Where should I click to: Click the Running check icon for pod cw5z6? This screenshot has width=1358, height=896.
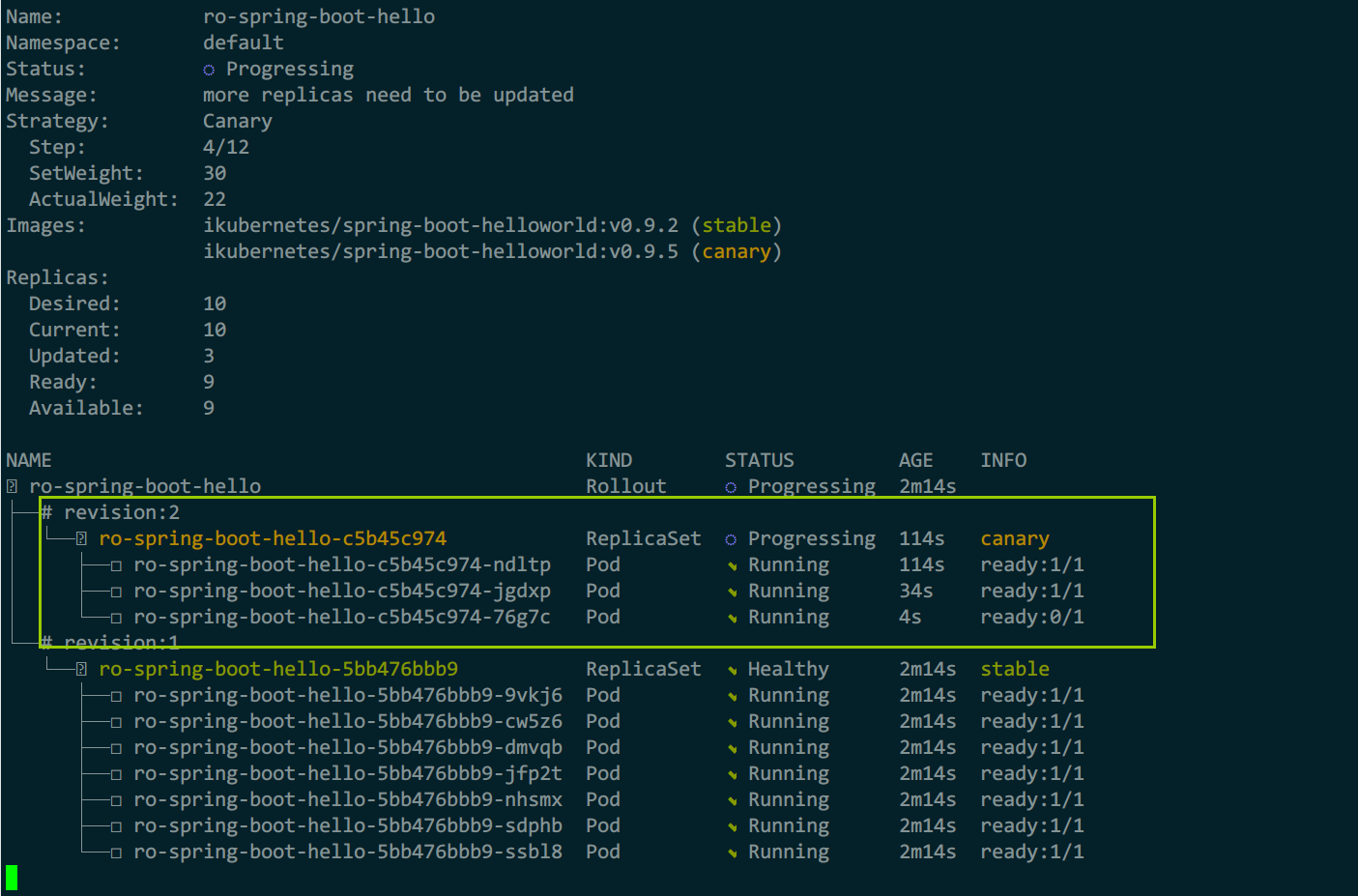(x=732, y=722)
